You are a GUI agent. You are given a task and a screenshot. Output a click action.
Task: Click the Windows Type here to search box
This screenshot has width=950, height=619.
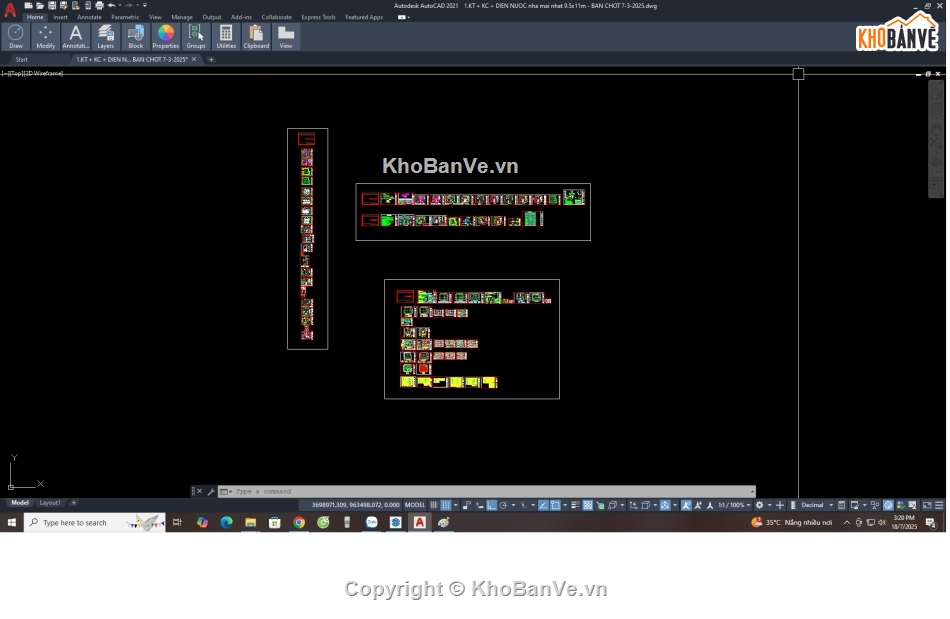(x=95, y=523)
